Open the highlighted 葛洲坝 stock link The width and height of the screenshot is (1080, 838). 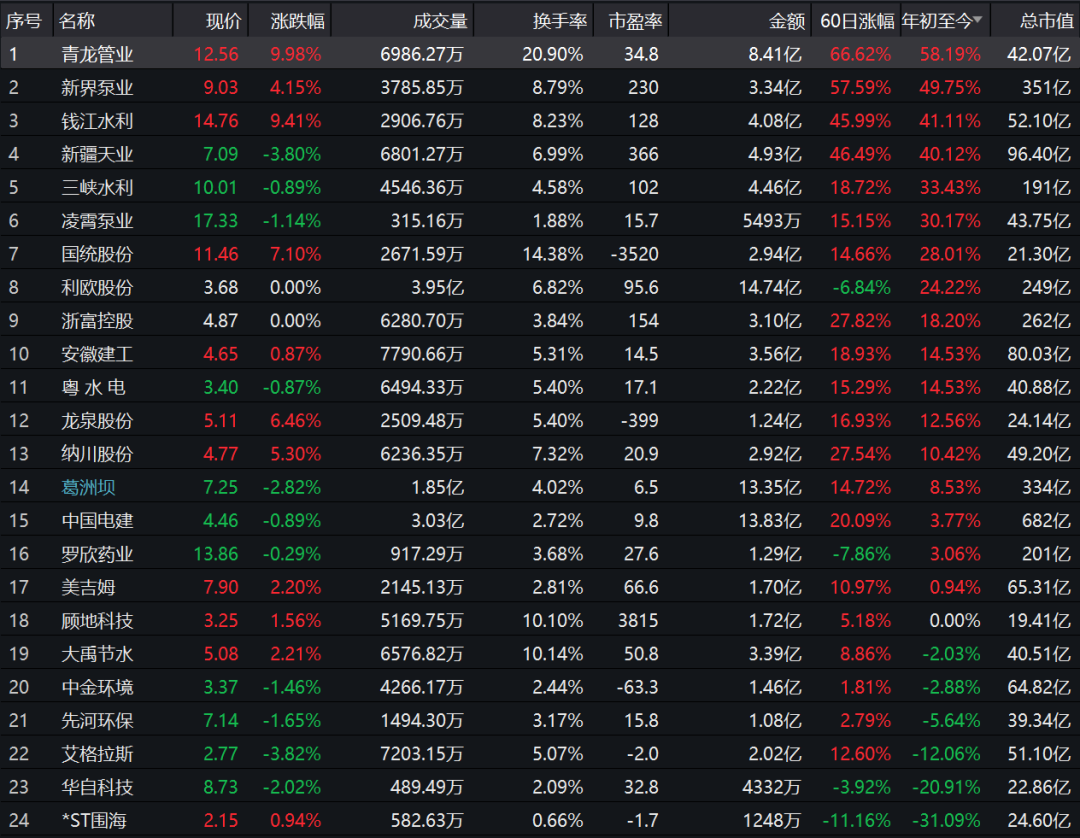point(88,488)
